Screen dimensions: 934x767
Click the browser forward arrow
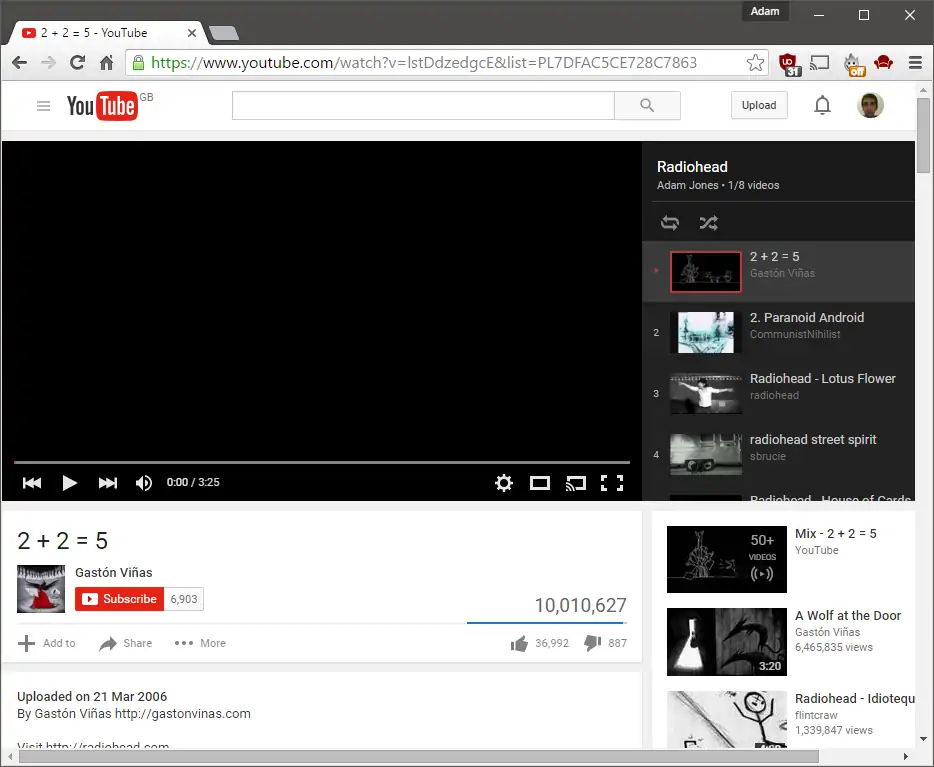[48, 63]
